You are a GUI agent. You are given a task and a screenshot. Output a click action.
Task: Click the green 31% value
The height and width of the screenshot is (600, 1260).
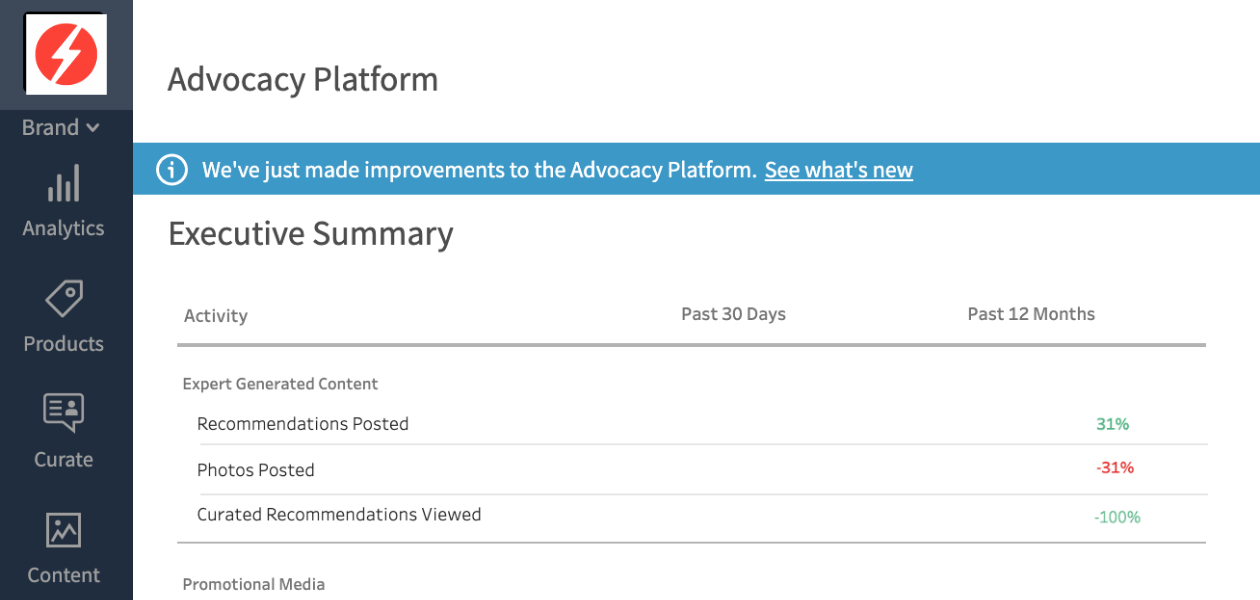tap(1112, 424)
